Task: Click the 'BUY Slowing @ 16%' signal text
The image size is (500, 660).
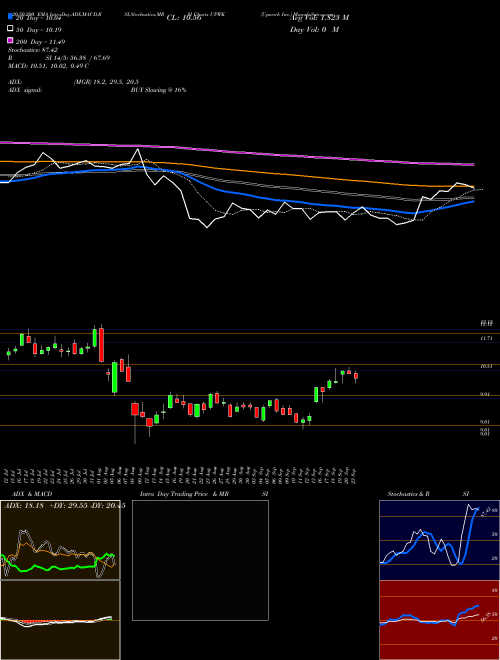Action: (159, 90)
